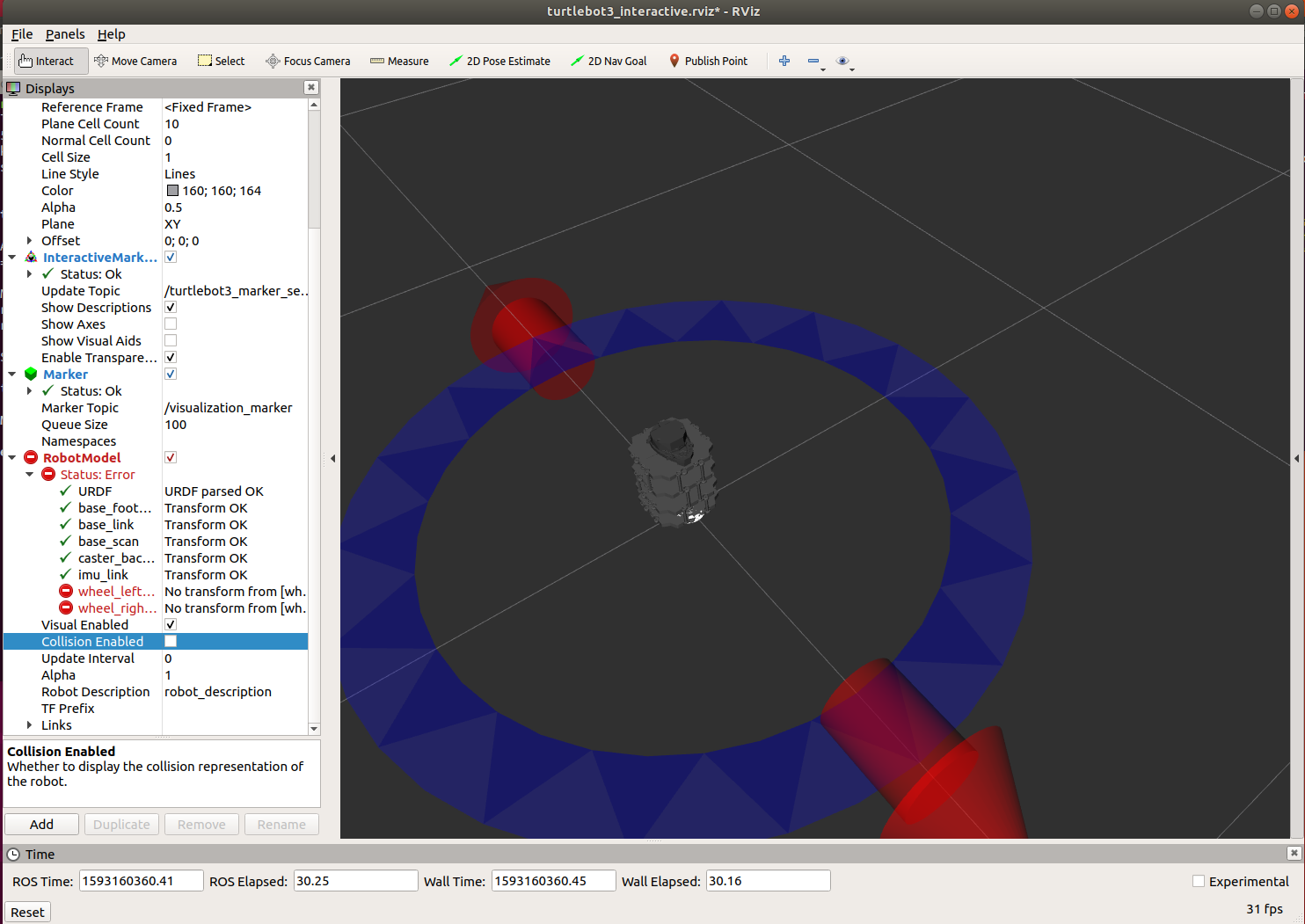Click inside the ROS Time field
1305x924 pixels.
pyautogui.click(x=141, y=880)
